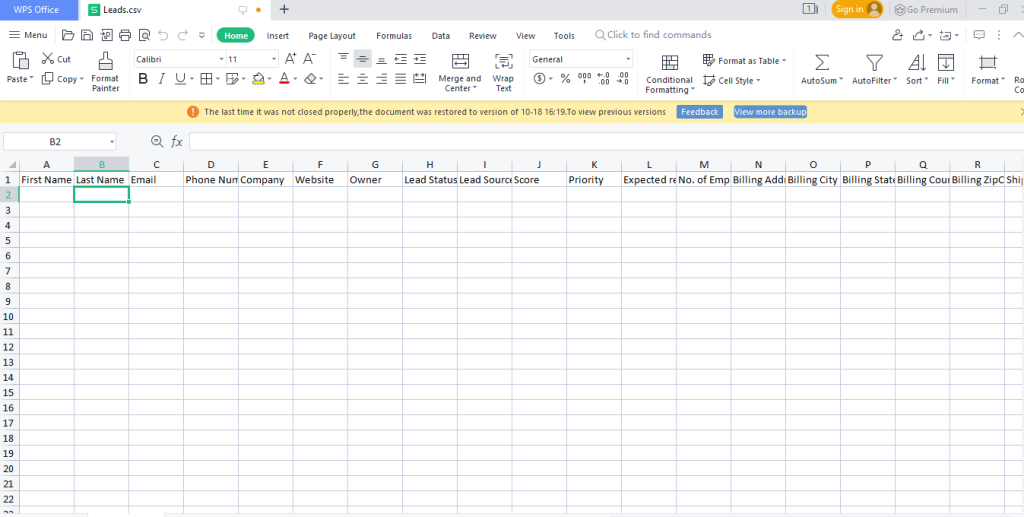Open the AutoFilter dropdown

(x=895, y=80)
